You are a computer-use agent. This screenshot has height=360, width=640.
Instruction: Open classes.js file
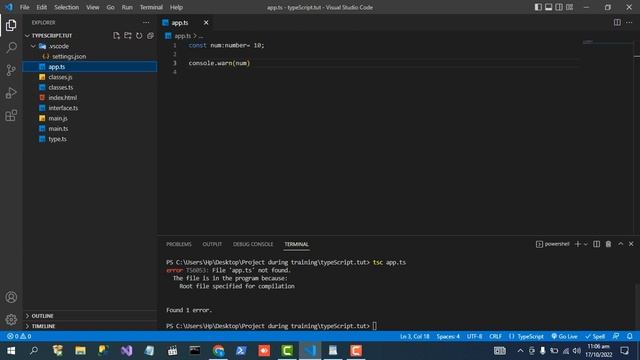(x=89, y=77)
